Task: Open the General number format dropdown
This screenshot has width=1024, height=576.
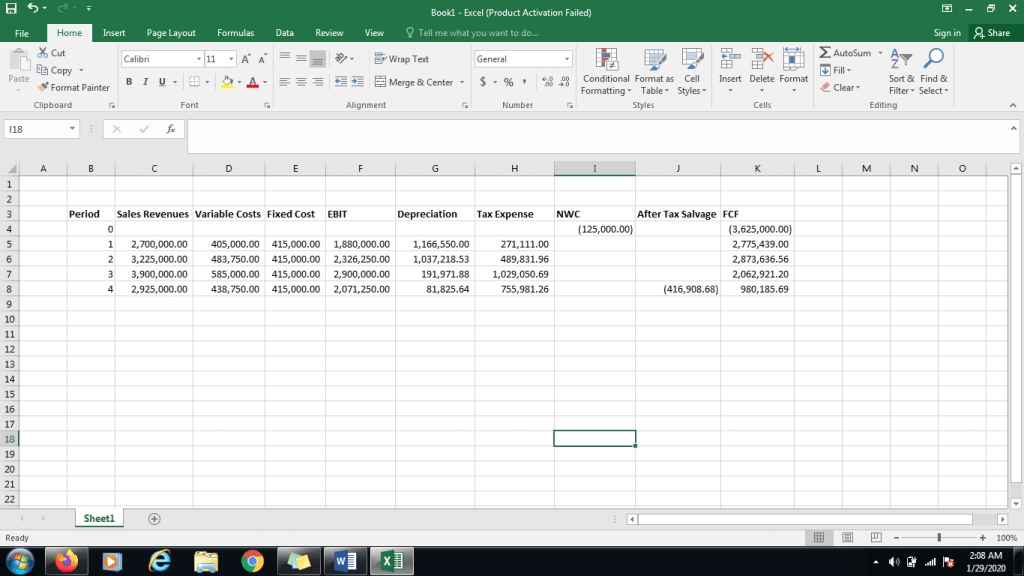Action: pyautogui.click(x=568, y=59)
